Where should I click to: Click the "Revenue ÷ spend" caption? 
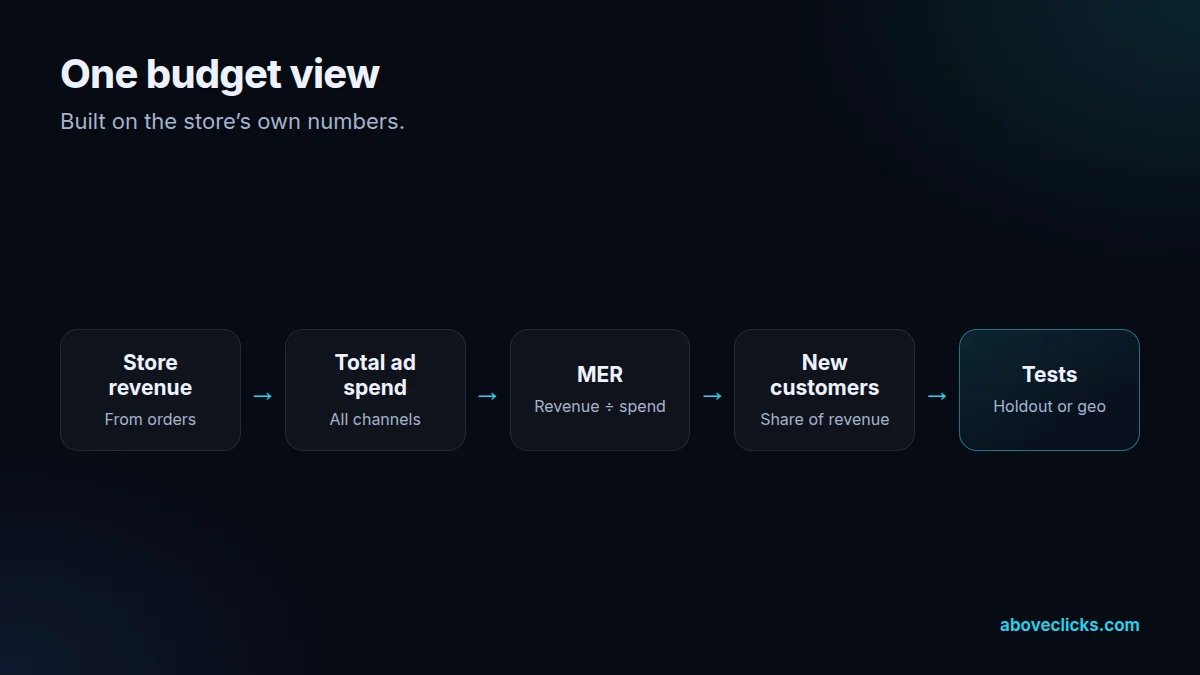coord(600,406)
